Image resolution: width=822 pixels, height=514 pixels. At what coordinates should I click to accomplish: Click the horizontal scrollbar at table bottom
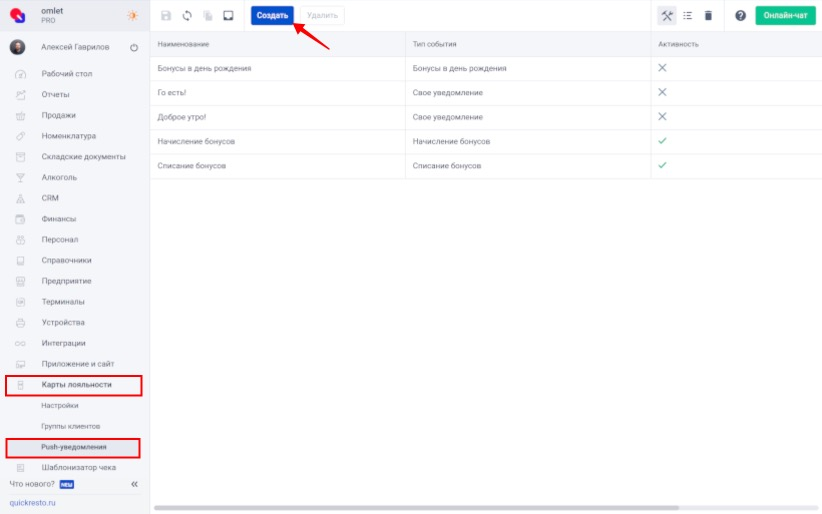pyautogui.click(x=480, y=508)
